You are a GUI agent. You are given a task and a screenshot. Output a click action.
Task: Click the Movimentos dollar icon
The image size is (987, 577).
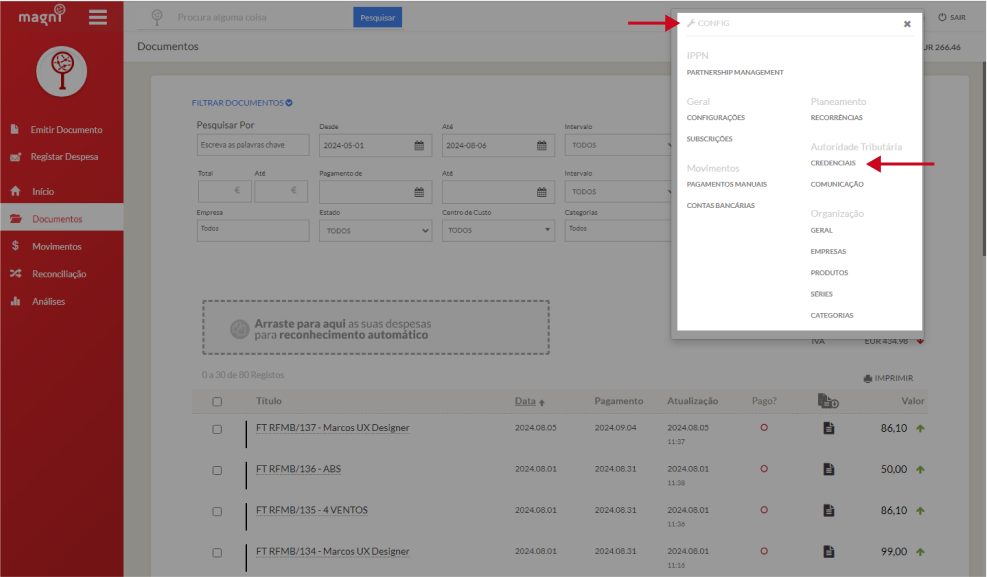15,246
